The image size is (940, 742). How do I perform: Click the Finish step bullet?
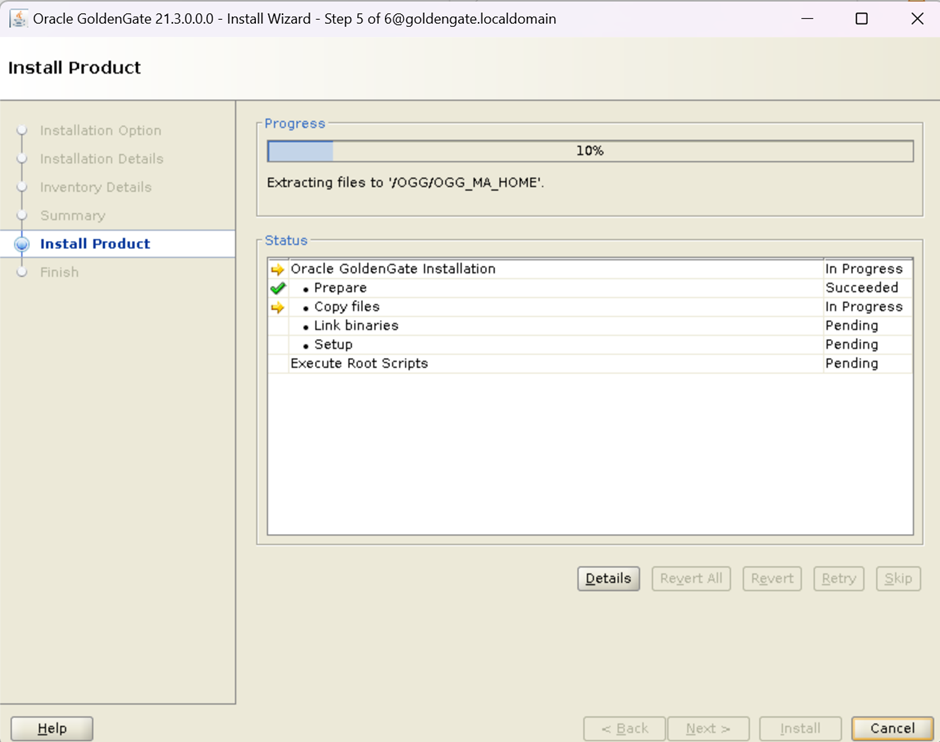pyautogui.click(x=22, y=272)
